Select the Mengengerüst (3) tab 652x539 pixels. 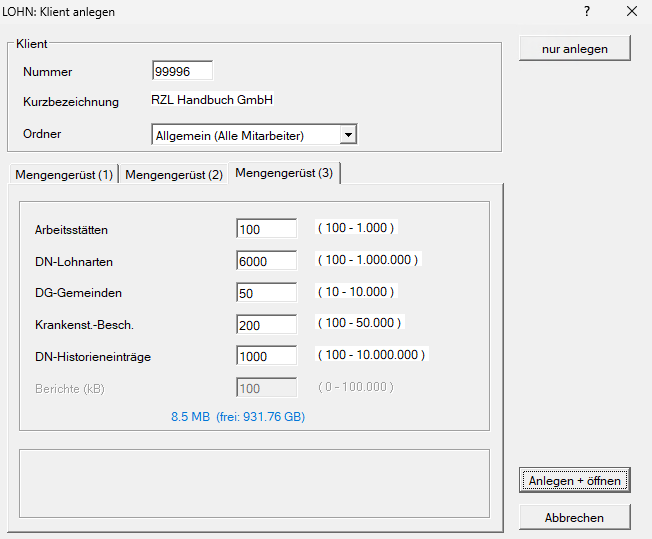(284, 173)
